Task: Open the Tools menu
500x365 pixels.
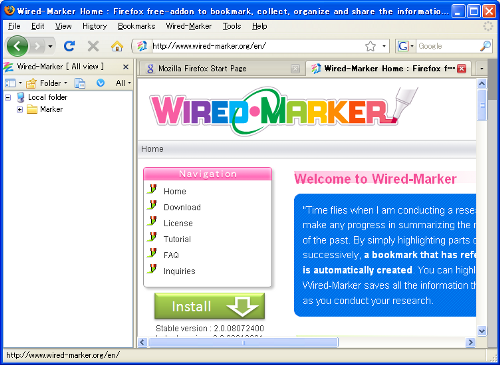Action: tap(232, 26)
